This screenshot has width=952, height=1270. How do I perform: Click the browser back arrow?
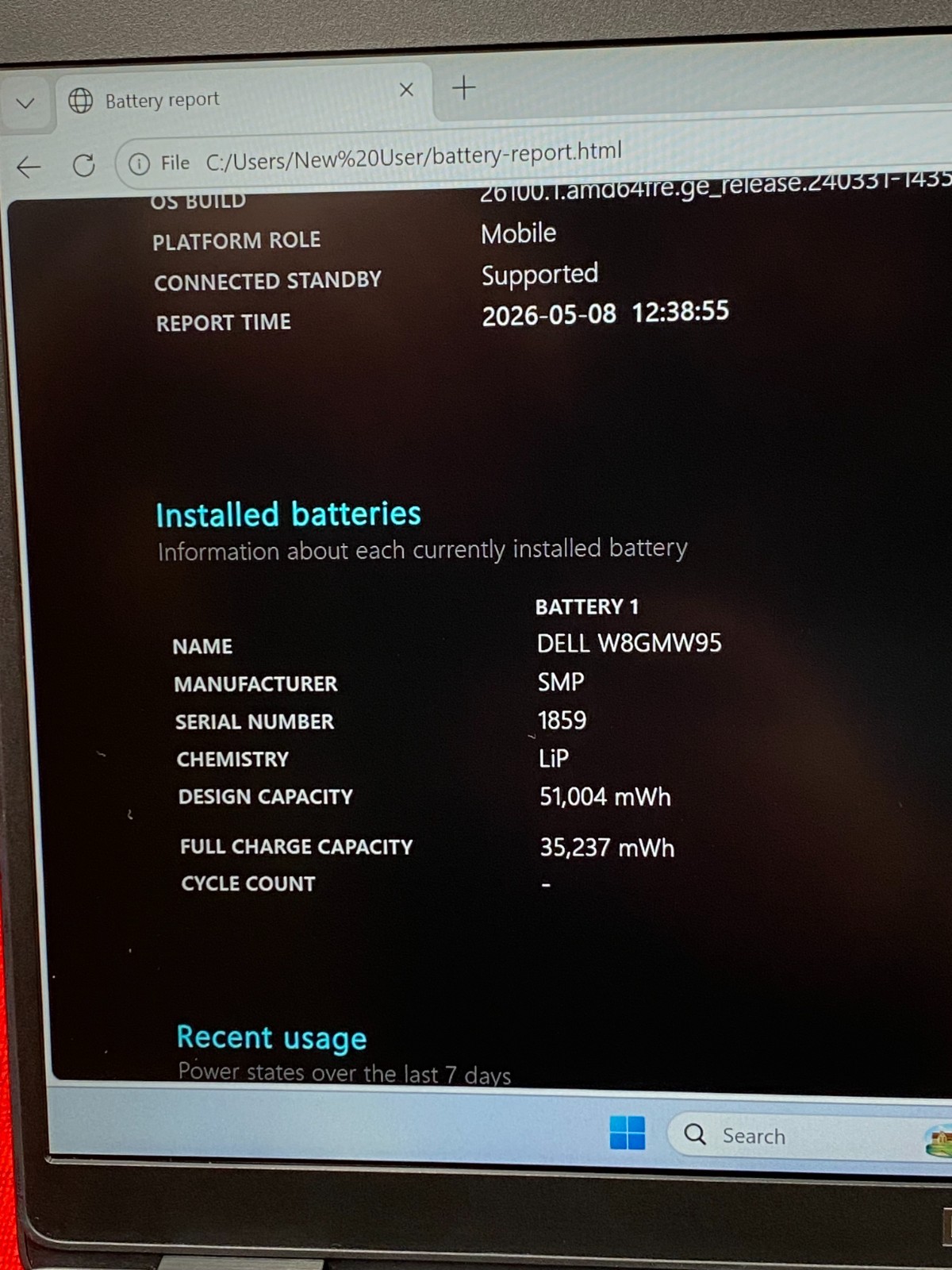coord(29,167)
